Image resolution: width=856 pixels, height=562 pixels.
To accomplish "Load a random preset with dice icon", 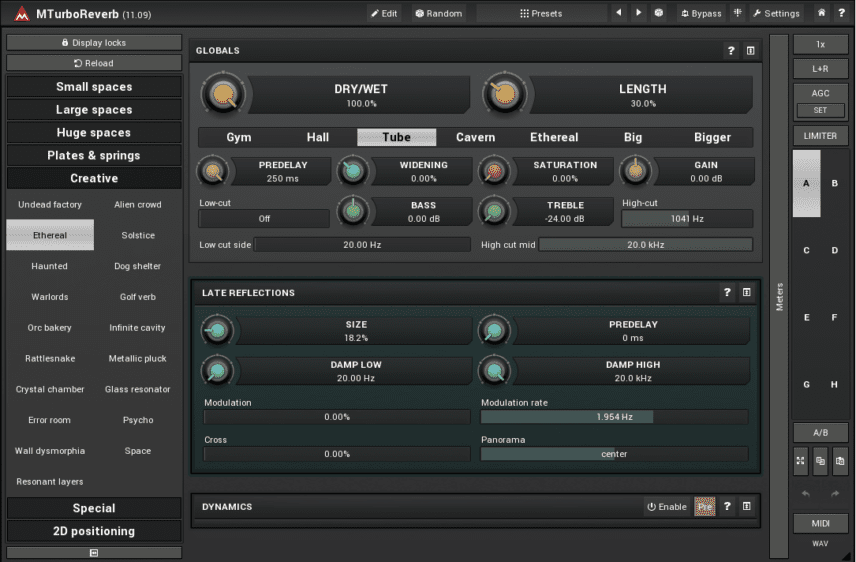I will pos(658,13).
